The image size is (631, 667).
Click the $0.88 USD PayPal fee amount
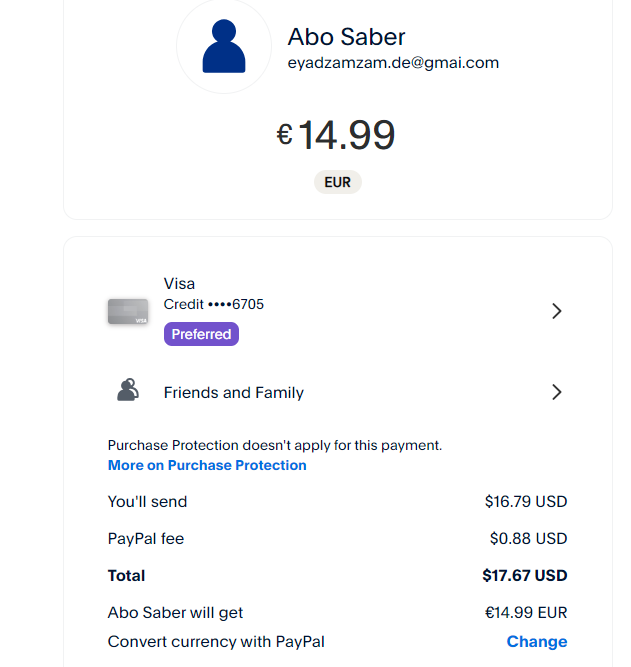[528, 538]
